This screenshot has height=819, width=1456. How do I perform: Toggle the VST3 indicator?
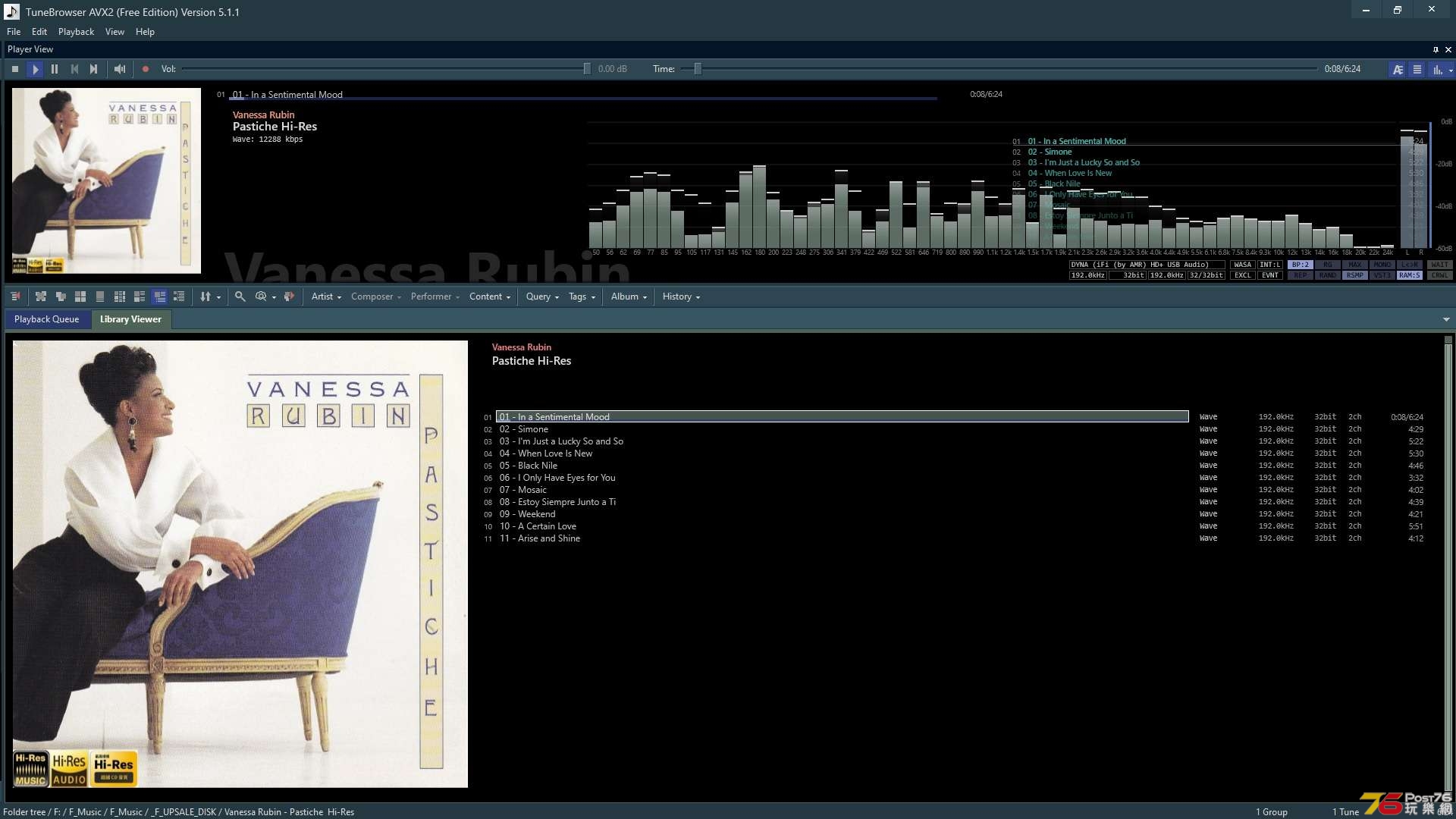(x=1382, y=275)
